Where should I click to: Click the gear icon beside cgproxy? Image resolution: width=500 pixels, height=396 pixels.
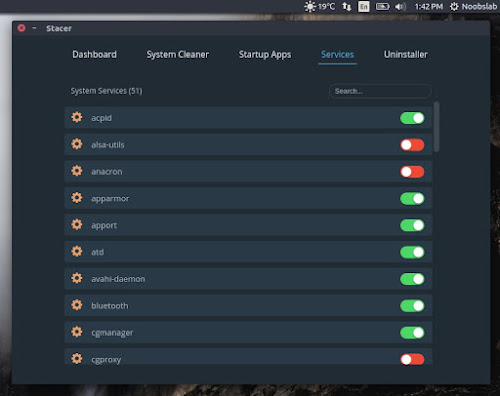[77, 359]
